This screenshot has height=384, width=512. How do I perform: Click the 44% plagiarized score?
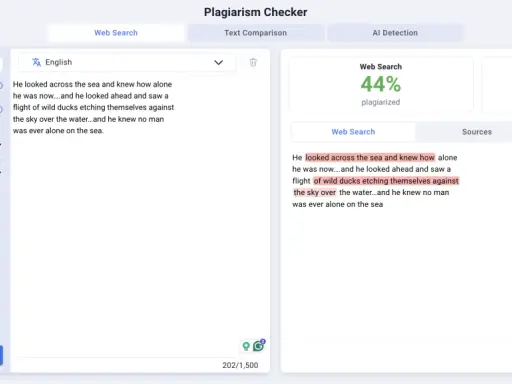[381, 84]
